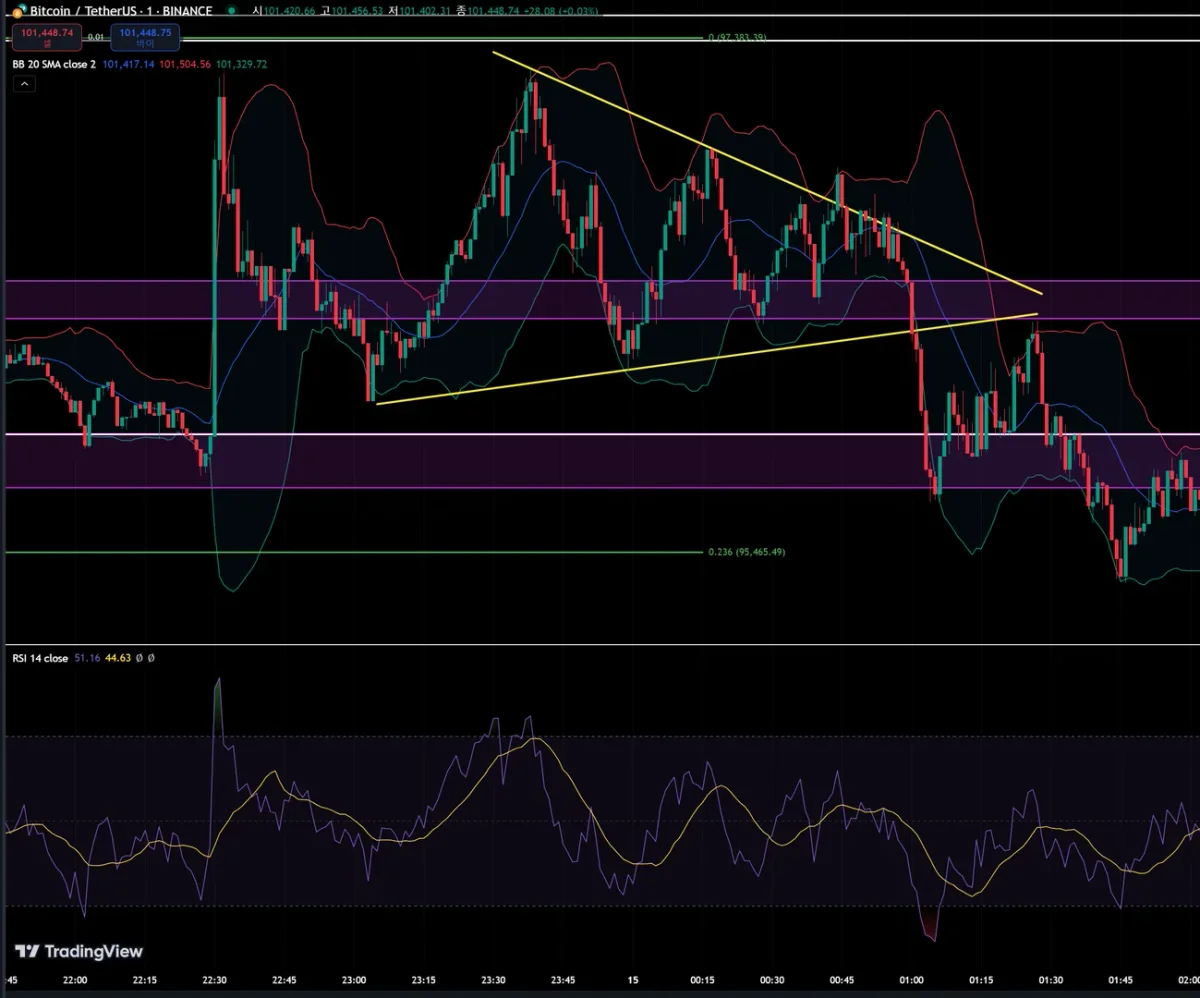
Task: Select the ascending lower yellow trendline
Action: tap(700, 358)
